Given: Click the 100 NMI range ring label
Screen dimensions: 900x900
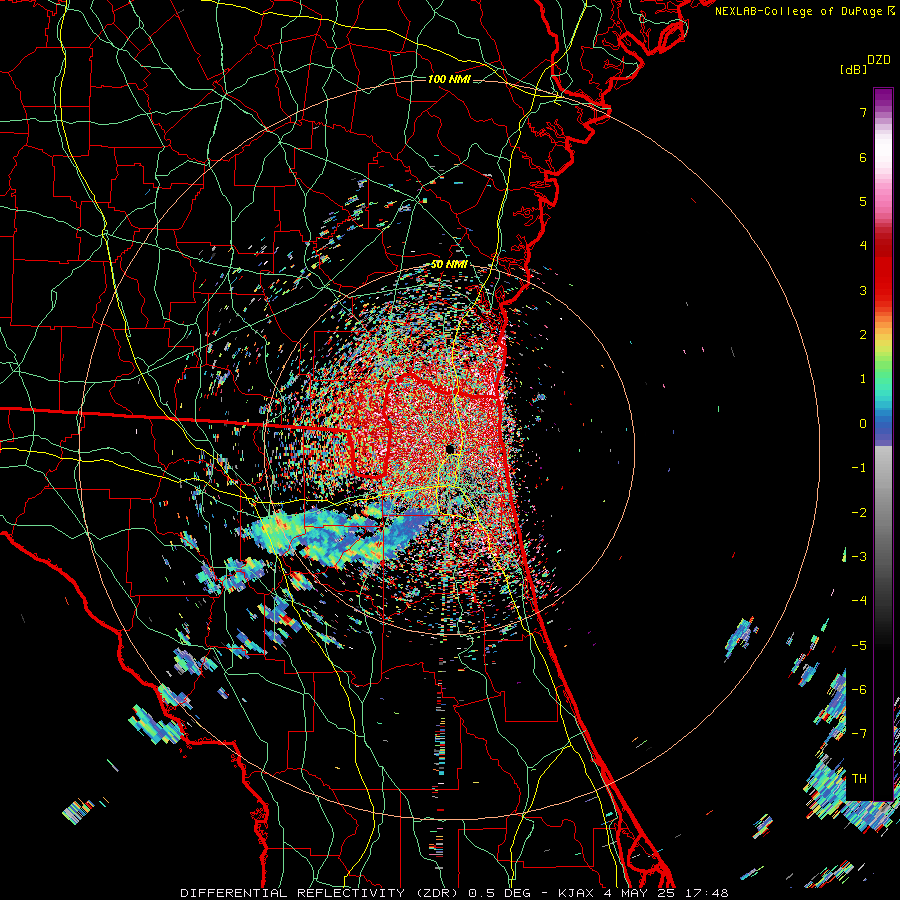Looking at the screenshot, I should click(449, 79).
